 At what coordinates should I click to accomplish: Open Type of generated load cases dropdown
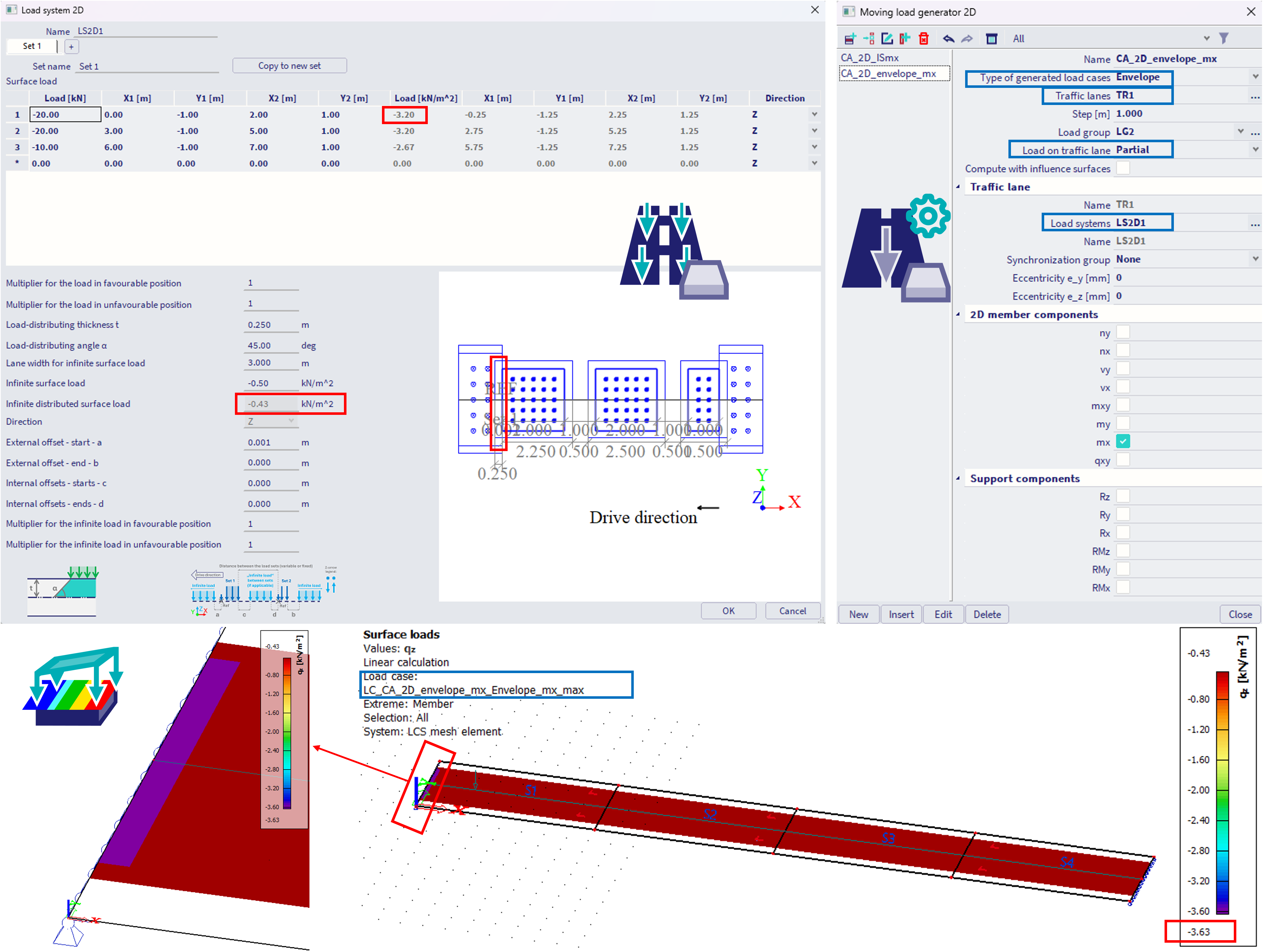[x=1255, y=77]
